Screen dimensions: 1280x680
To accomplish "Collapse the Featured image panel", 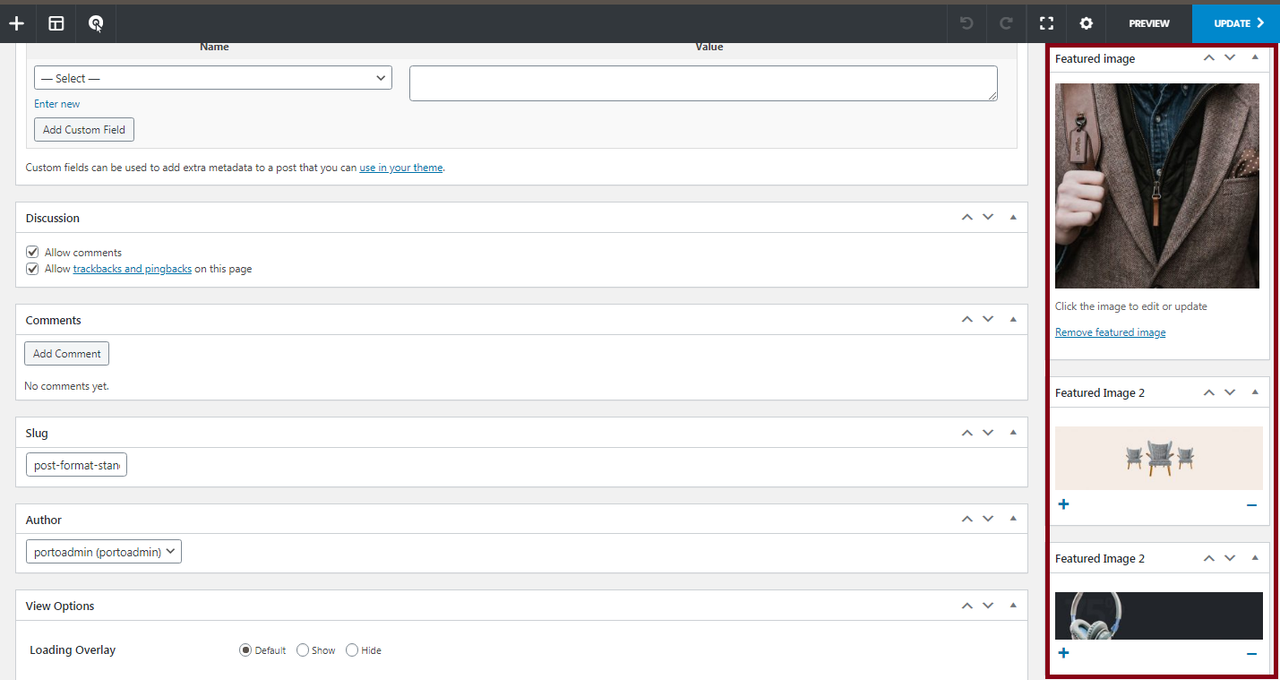I will tap(1255, 58).
